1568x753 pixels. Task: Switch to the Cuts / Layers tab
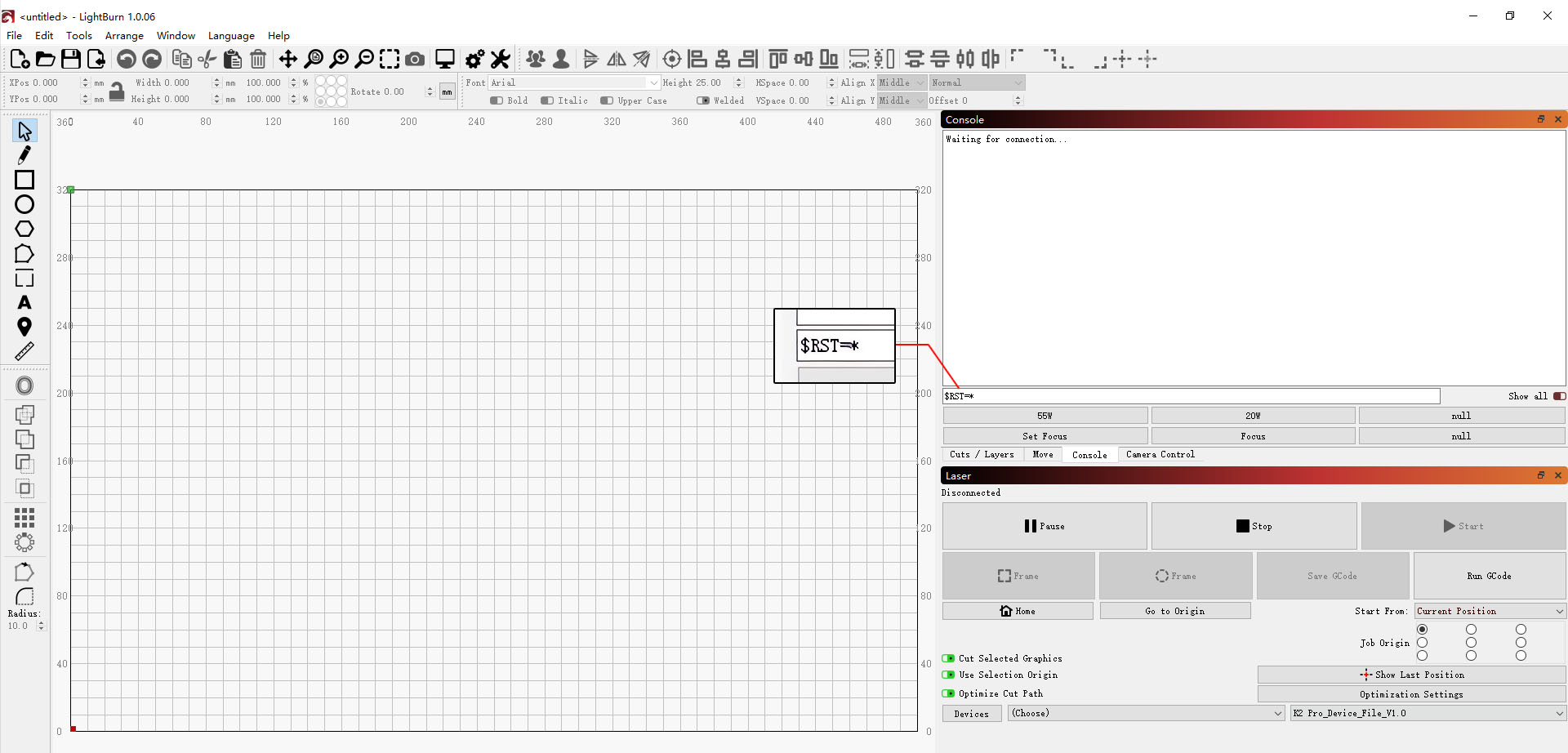click(982, 455)
